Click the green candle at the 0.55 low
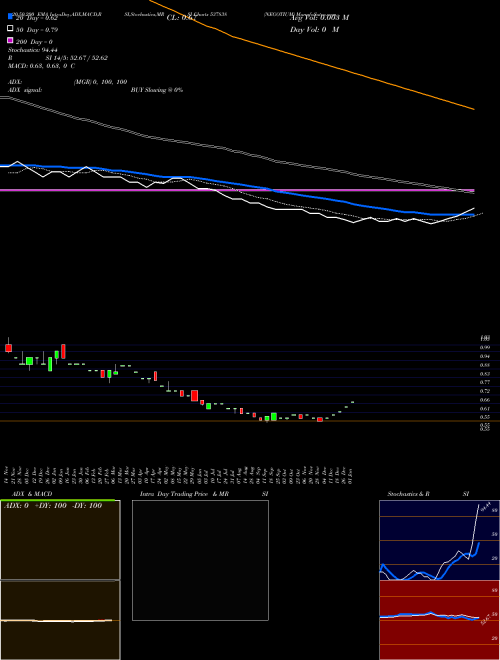 point(274,417)
